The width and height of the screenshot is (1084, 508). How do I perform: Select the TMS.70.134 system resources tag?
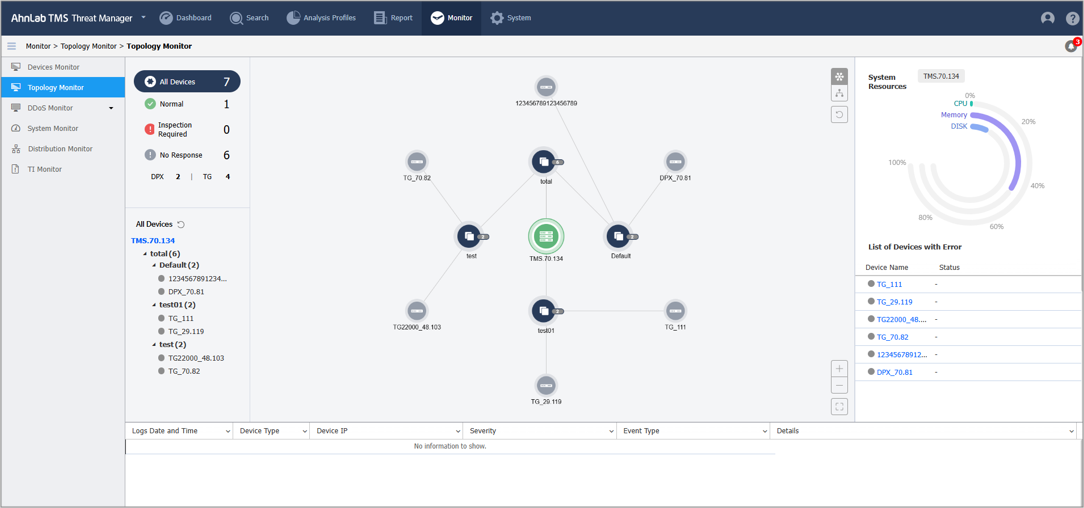click(942, 76)
